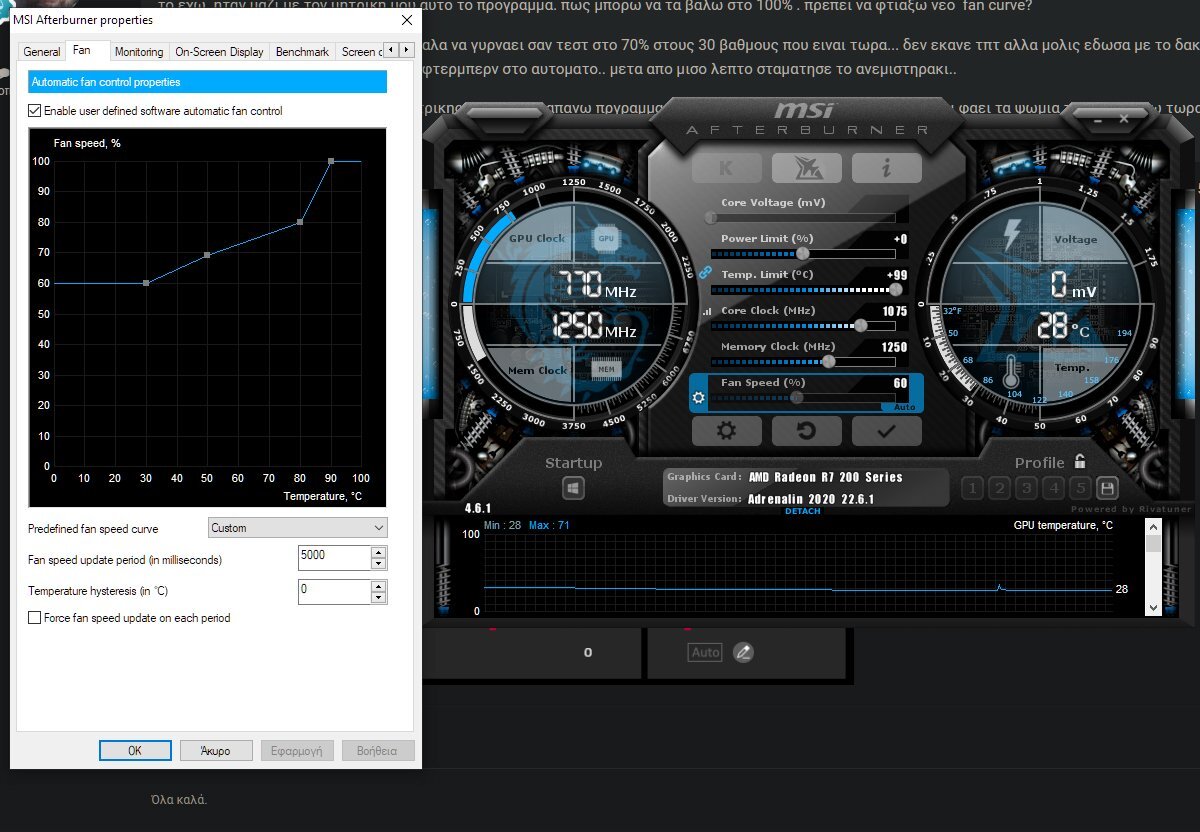This screenshot has height=832, width=1200.
Task: Apply settings with the checkmark button
Action: (x=886, y=431)
